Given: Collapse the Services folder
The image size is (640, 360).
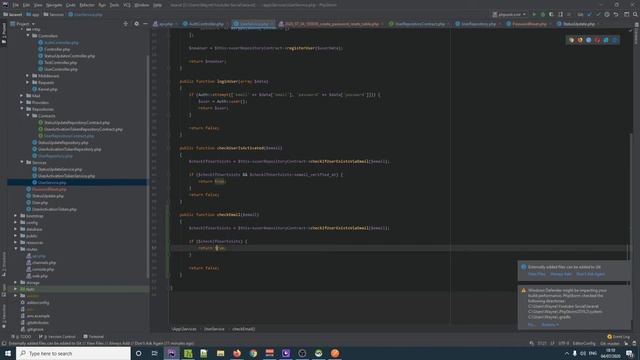Looking at the screenshot, I should pos(22,162).
